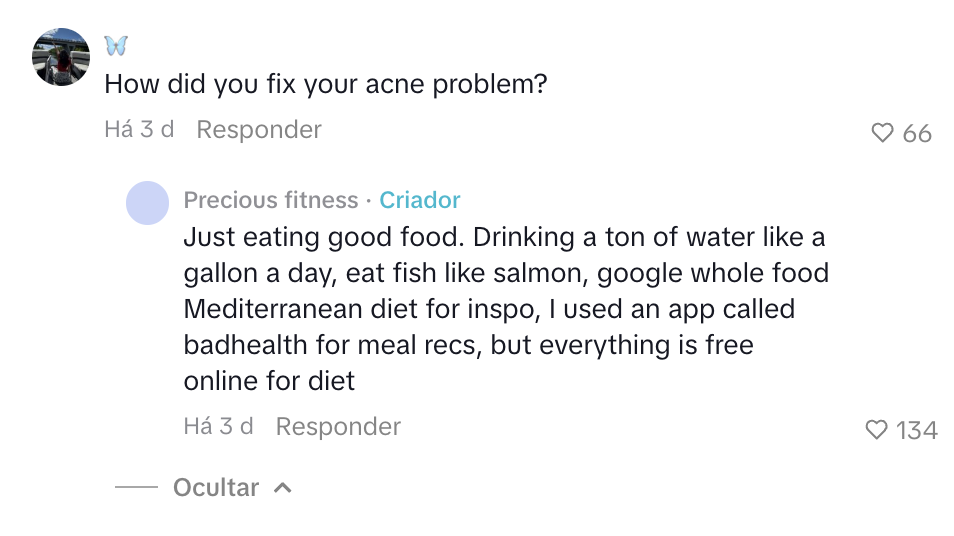Viewport: 954px width, 536px height.
Task: Click the horizontal line beside Ocultar
Action: pos(136,488)
